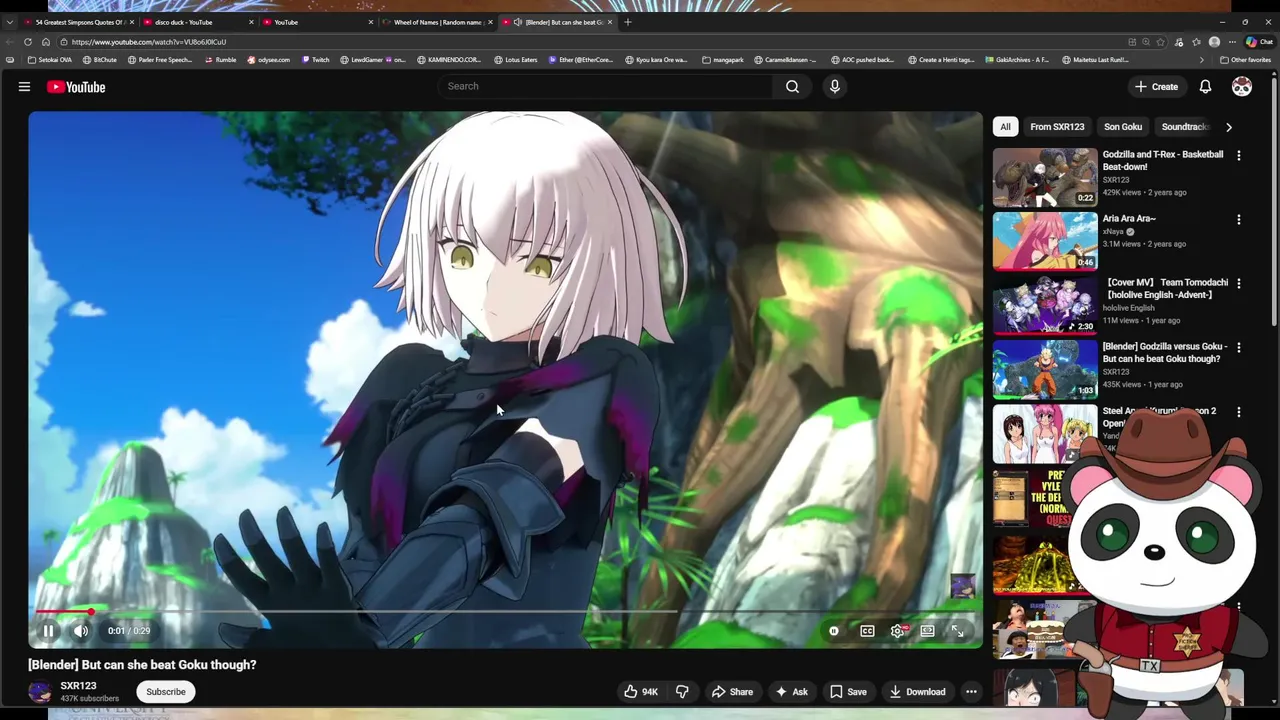Switch to theater mode
1280x720 pixels.
tap(928, 631)
